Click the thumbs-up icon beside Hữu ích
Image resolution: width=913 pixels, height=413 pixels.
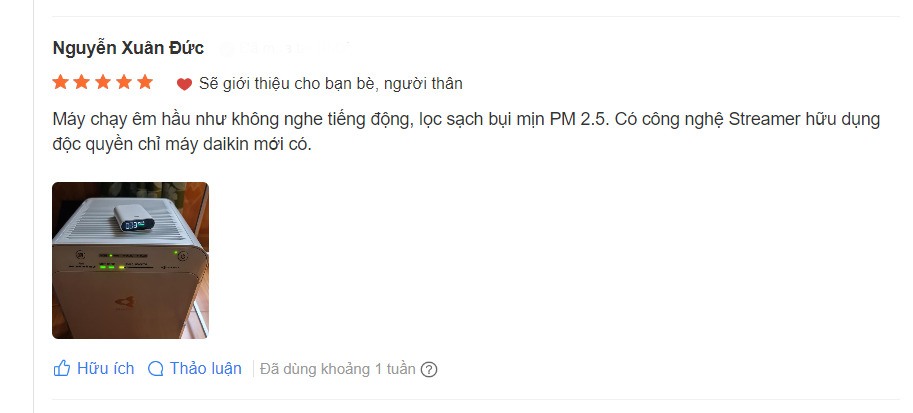[x=62, y=369]
